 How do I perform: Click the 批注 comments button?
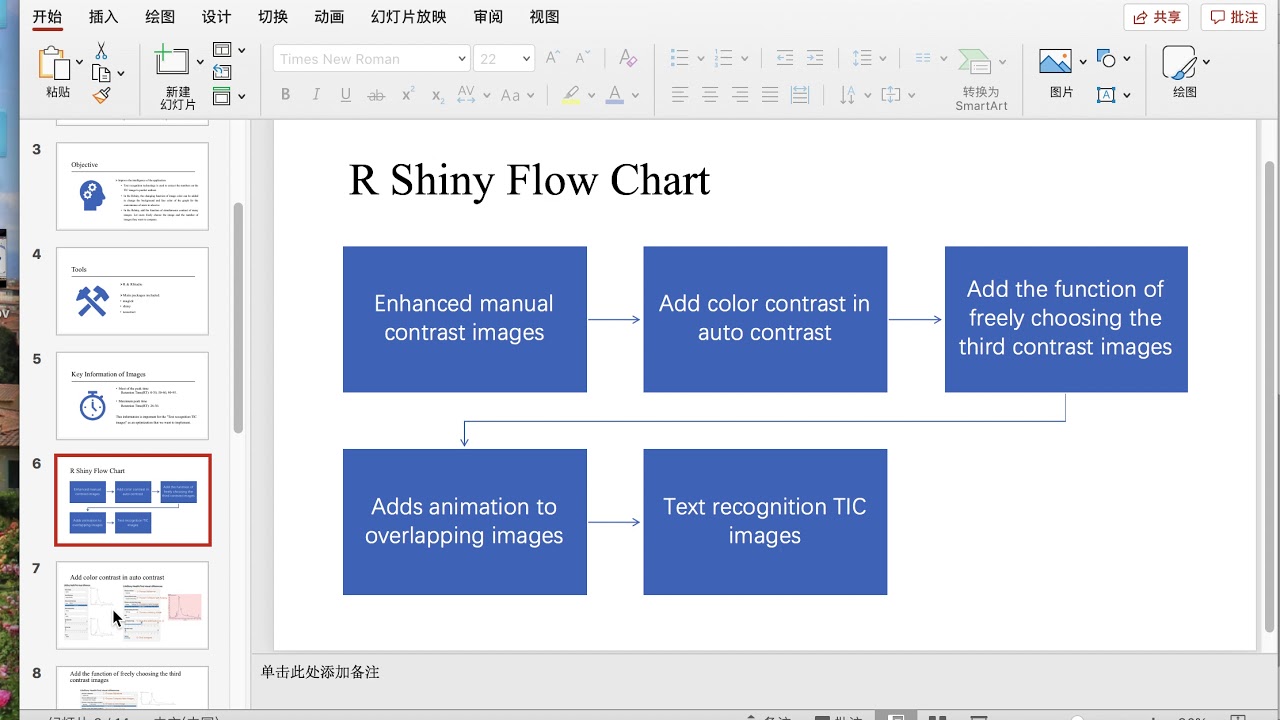pos(1233,17)
